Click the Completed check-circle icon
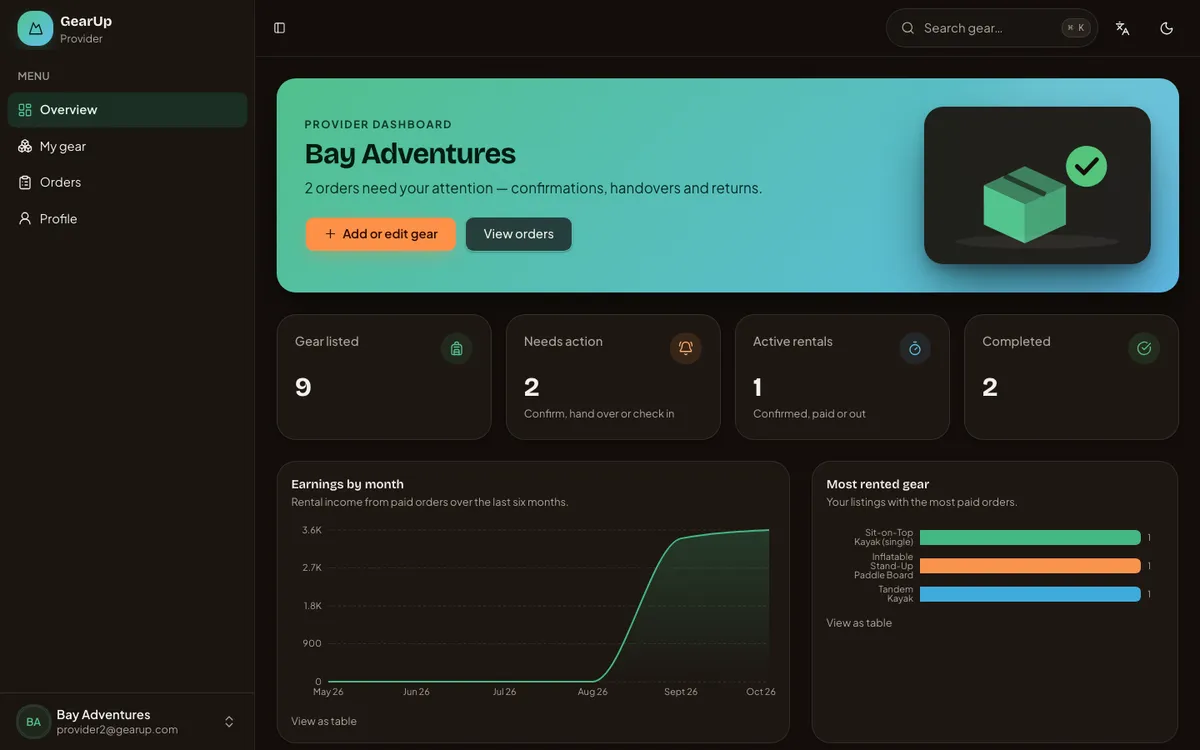1200x750 pixels. coord(1144,348)
